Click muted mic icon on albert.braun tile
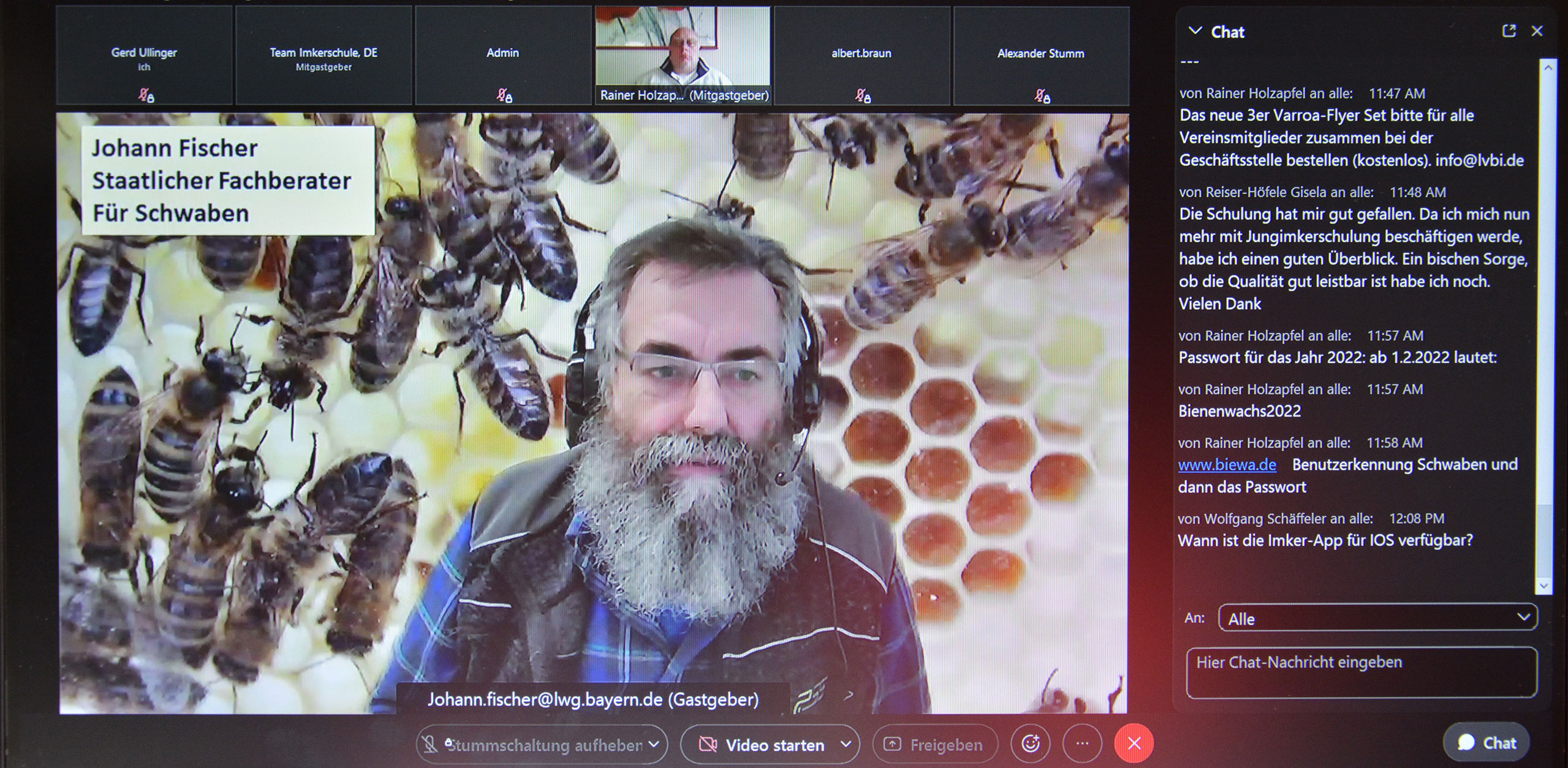1568x768 pixels. (x=863, y=95)
